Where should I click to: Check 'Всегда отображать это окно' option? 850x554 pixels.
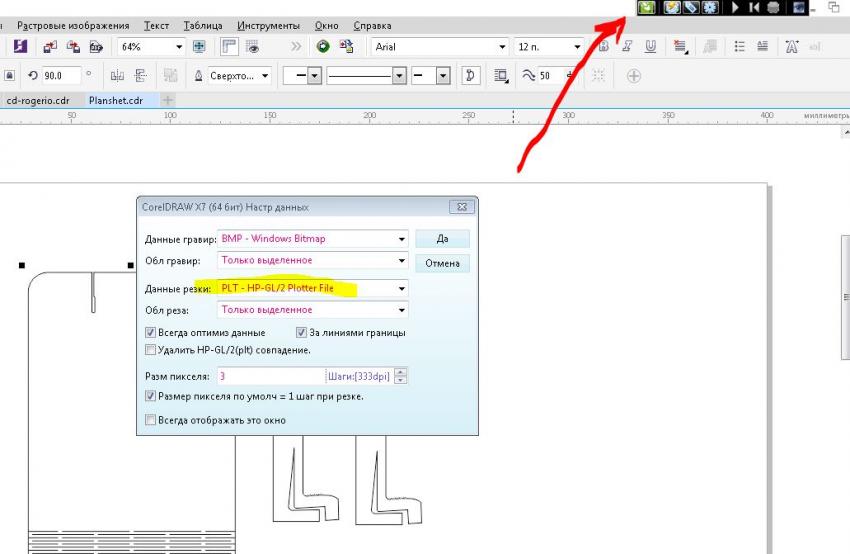(151, 420)
